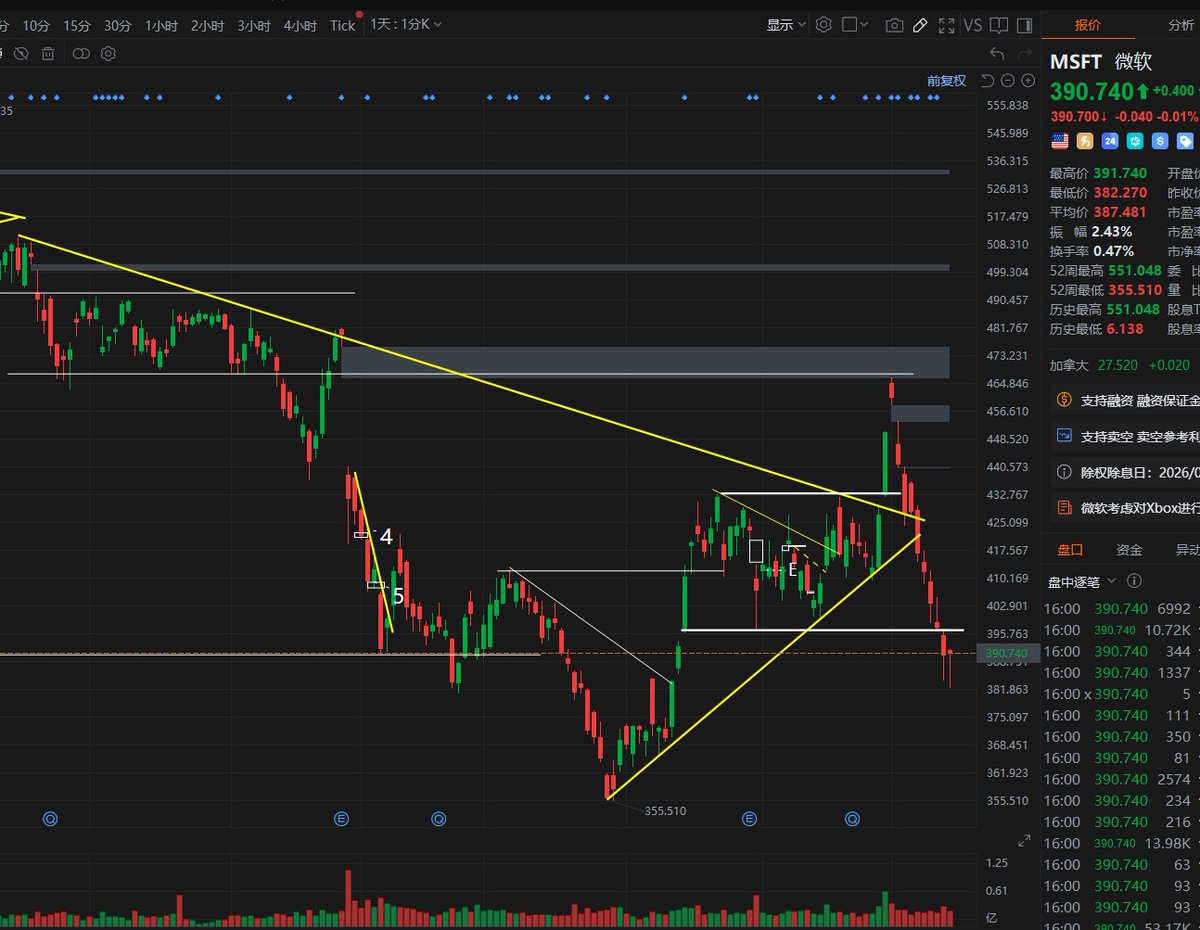Open the 报价 quote tab
Viewport: 1200px width, 930px height.
point(1087,25)
